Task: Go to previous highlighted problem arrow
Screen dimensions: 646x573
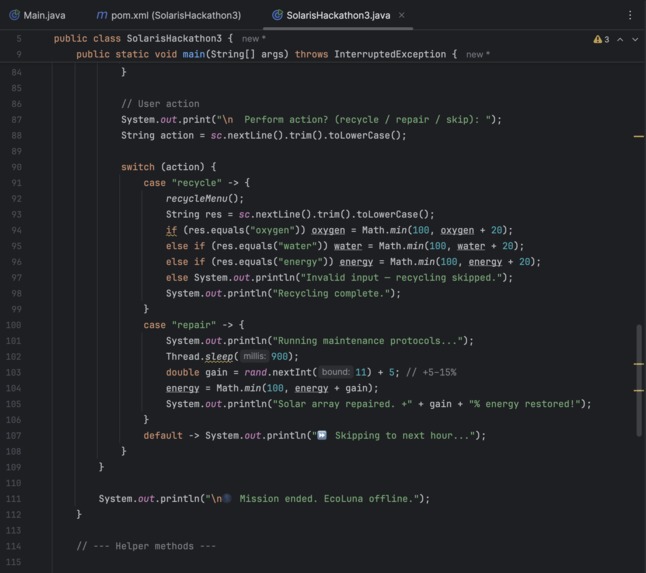Action: coord(620,40)
